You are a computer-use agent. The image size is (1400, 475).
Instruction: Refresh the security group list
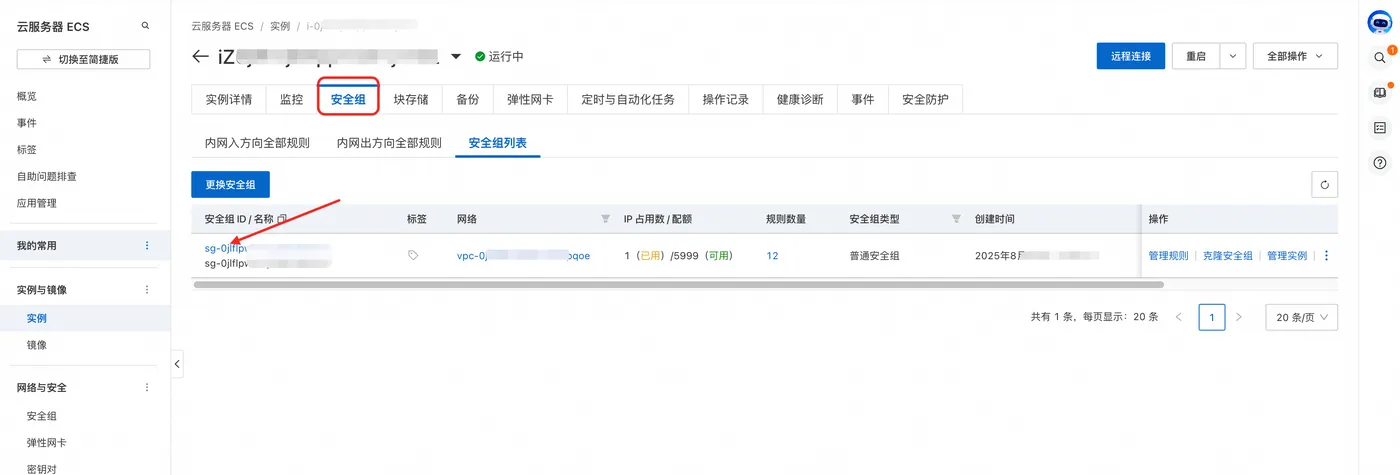pyautogui.click(x=1324, y=184)
